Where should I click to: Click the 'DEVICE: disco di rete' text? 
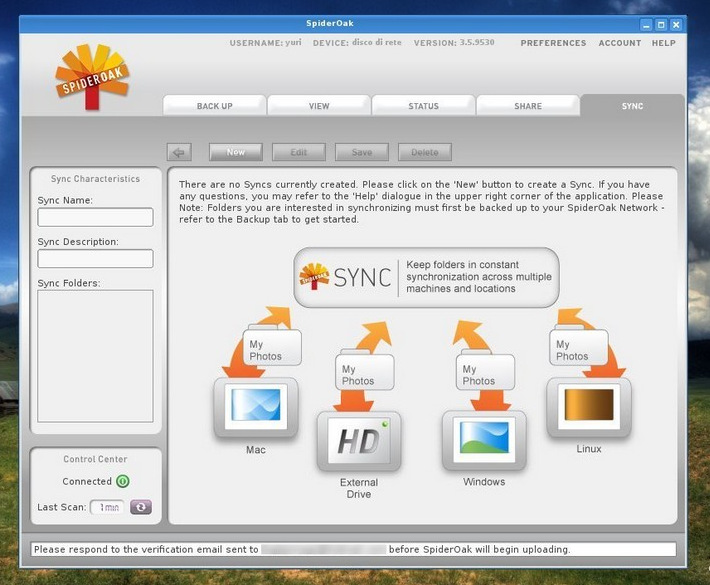[357, 43]
